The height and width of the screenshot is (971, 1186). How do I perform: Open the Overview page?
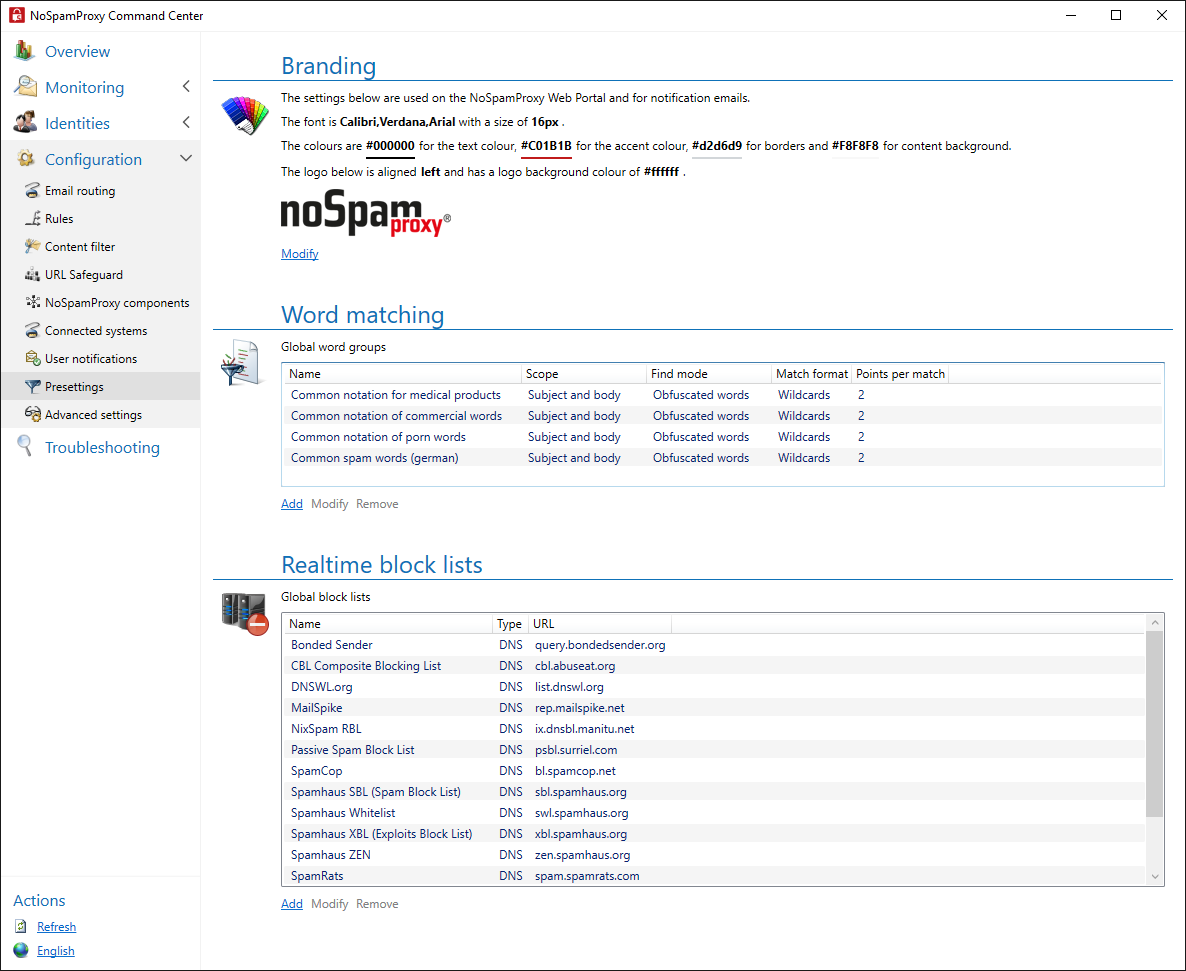[x=77, y=51]
